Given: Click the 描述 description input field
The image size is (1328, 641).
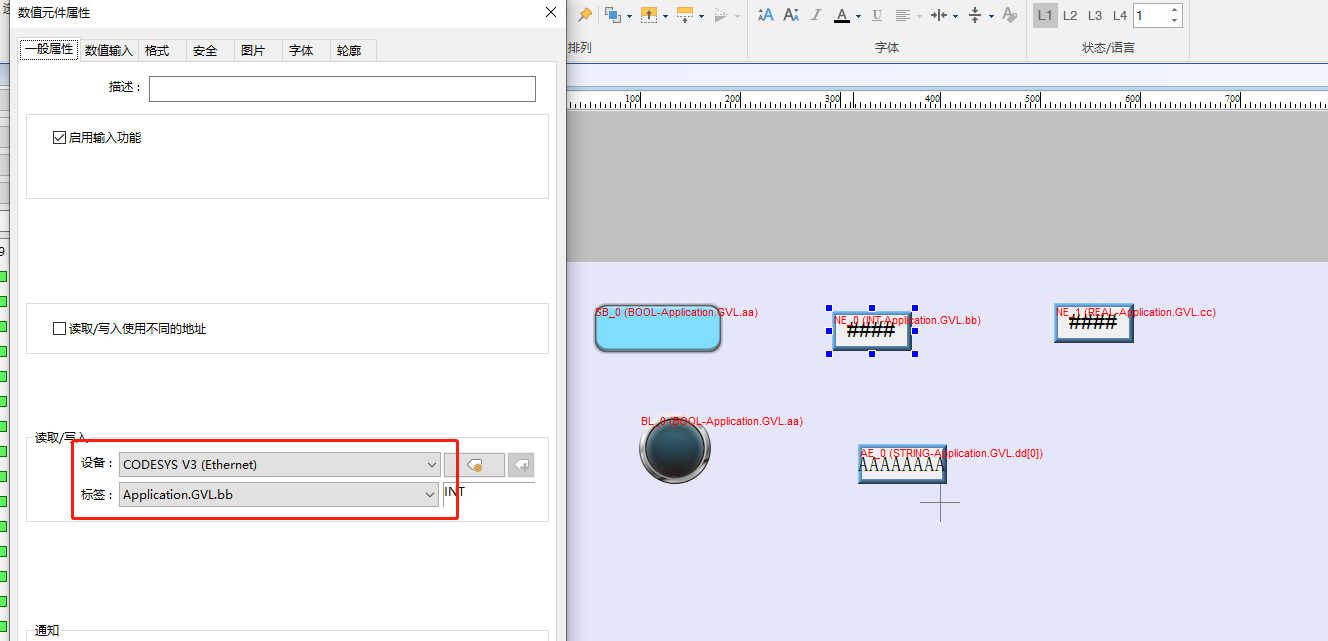Looking at the screenshot, I should [x=342, y=89].
